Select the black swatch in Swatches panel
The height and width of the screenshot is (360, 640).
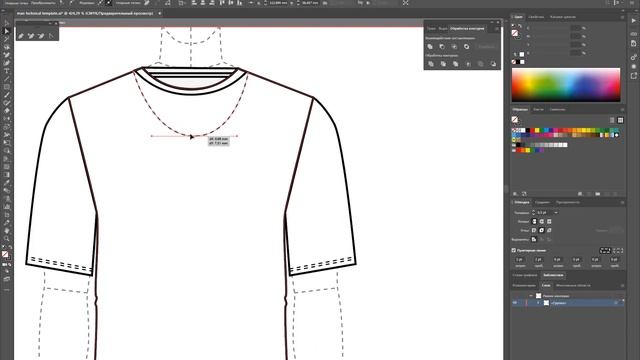[528, 130]
